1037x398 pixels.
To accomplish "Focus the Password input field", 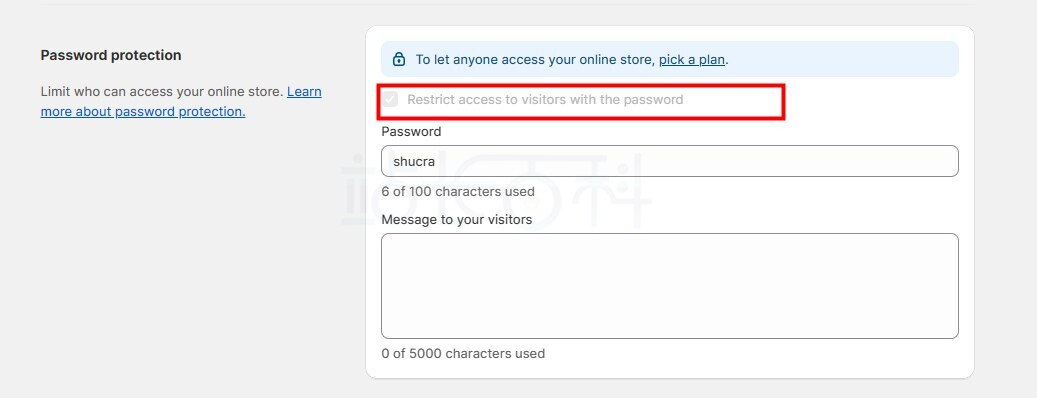I will (669, 161).
